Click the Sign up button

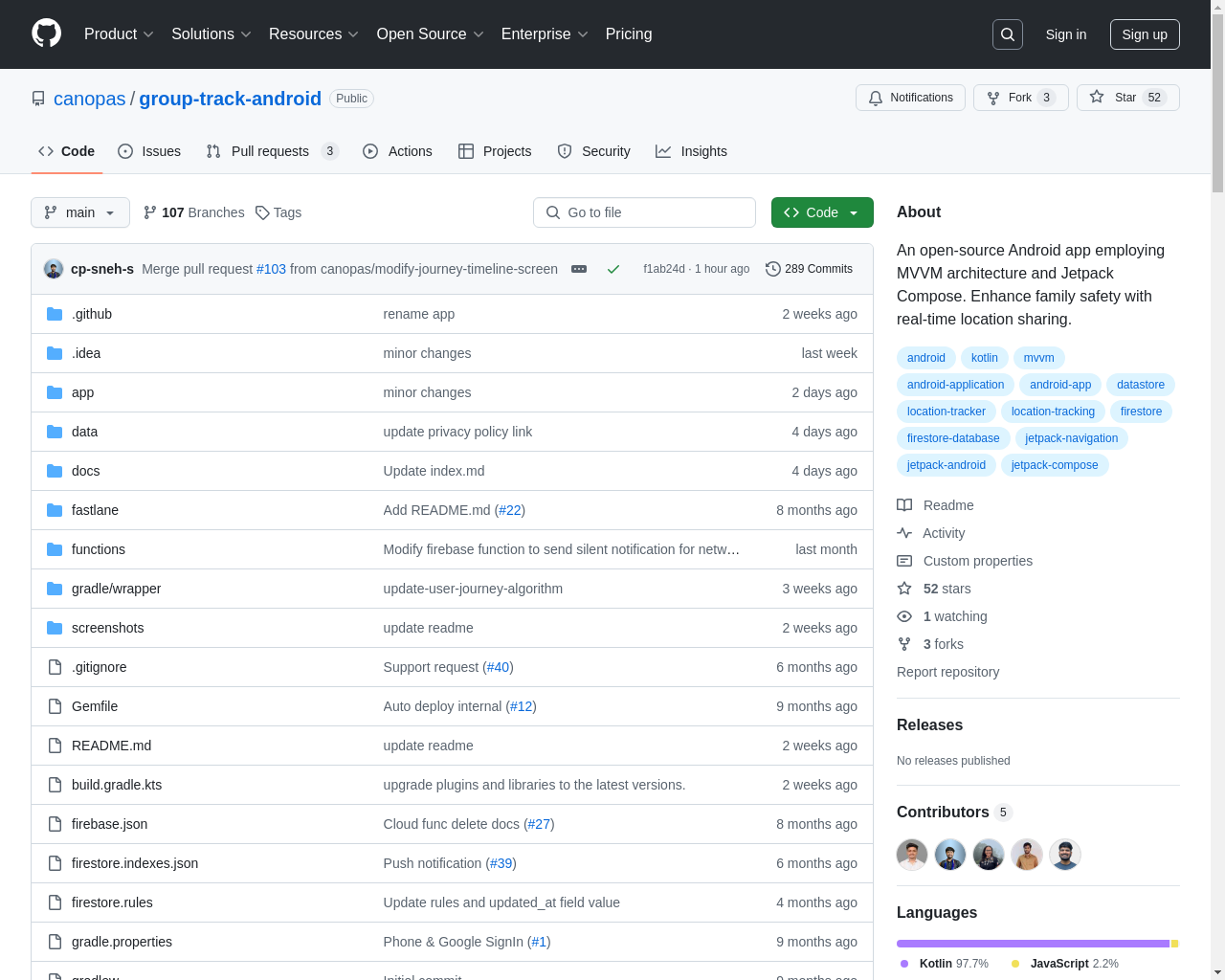point(1145,34)
